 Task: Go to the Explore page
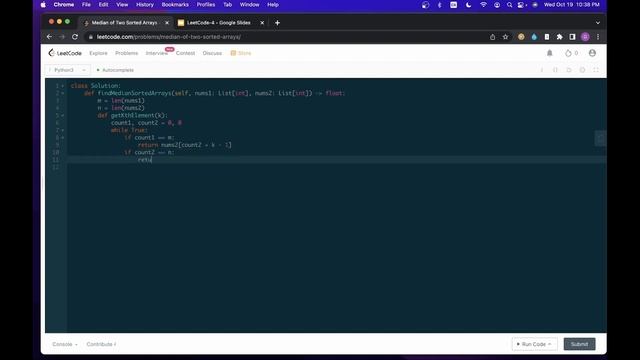pos(98,53)
